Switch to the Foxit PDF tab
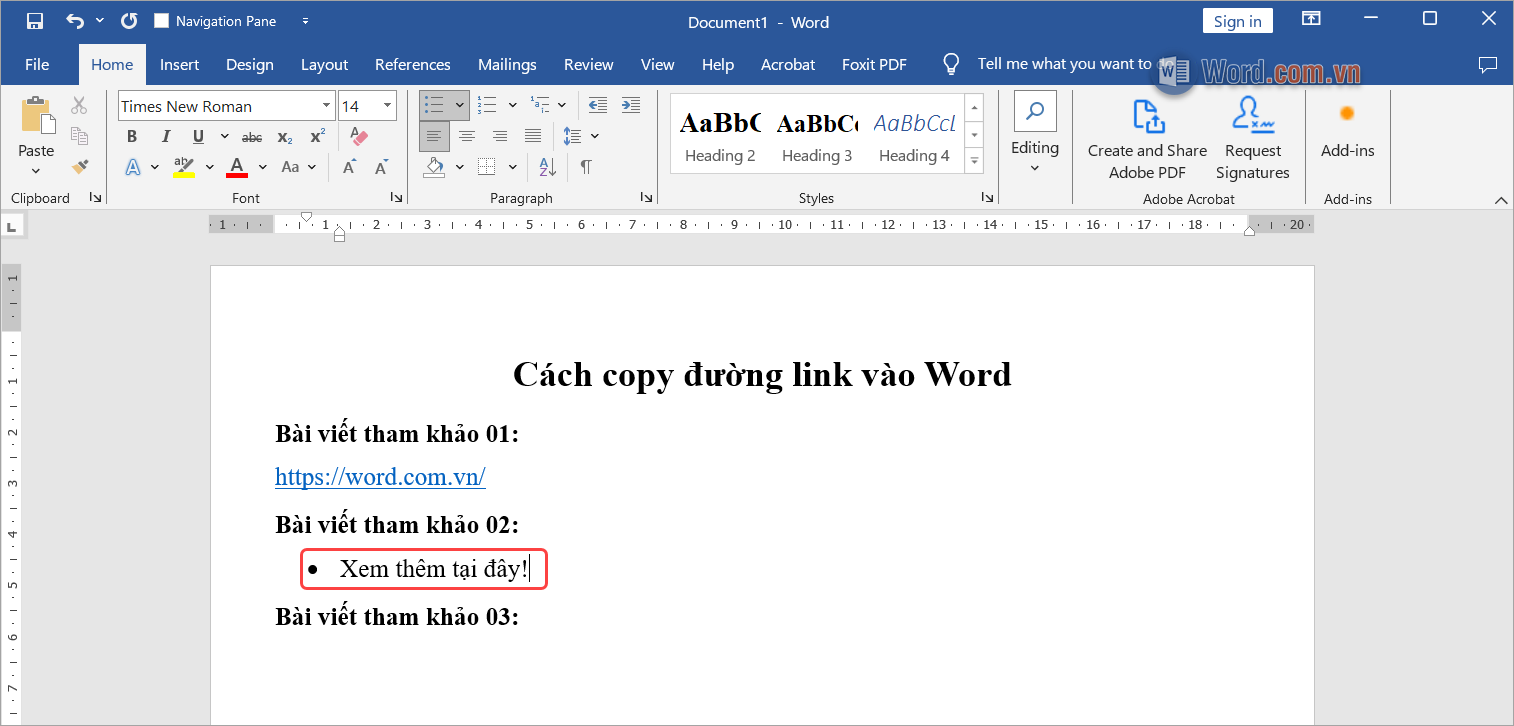The image size is (1514, 726). [874, 64]
